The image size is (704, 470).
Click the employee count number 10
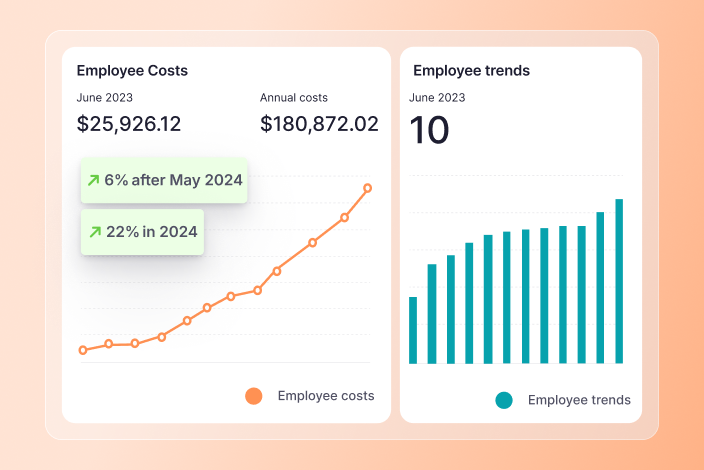tap(429, 130)
